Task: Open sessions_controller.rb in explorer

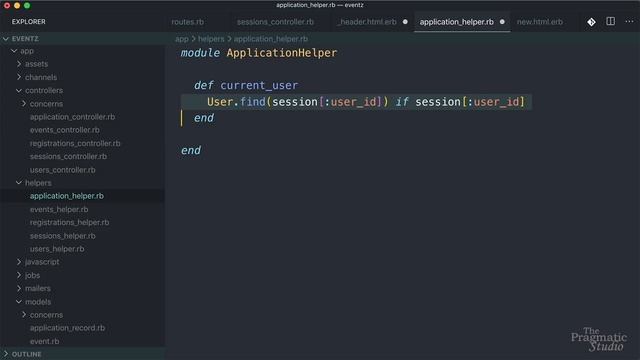Action: pos(68,156)
